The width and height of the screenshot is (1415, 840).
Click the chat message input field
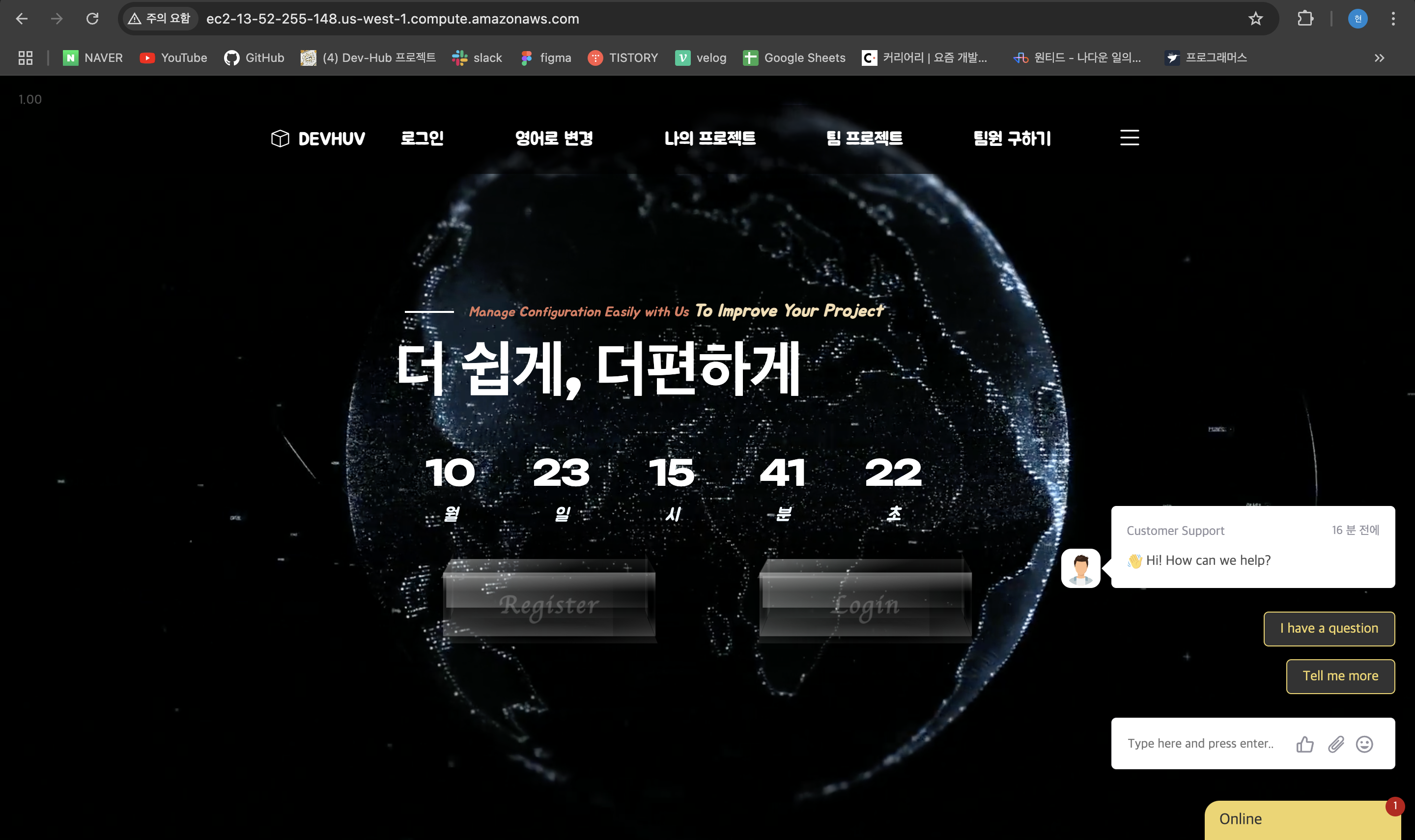point(1200,743)
